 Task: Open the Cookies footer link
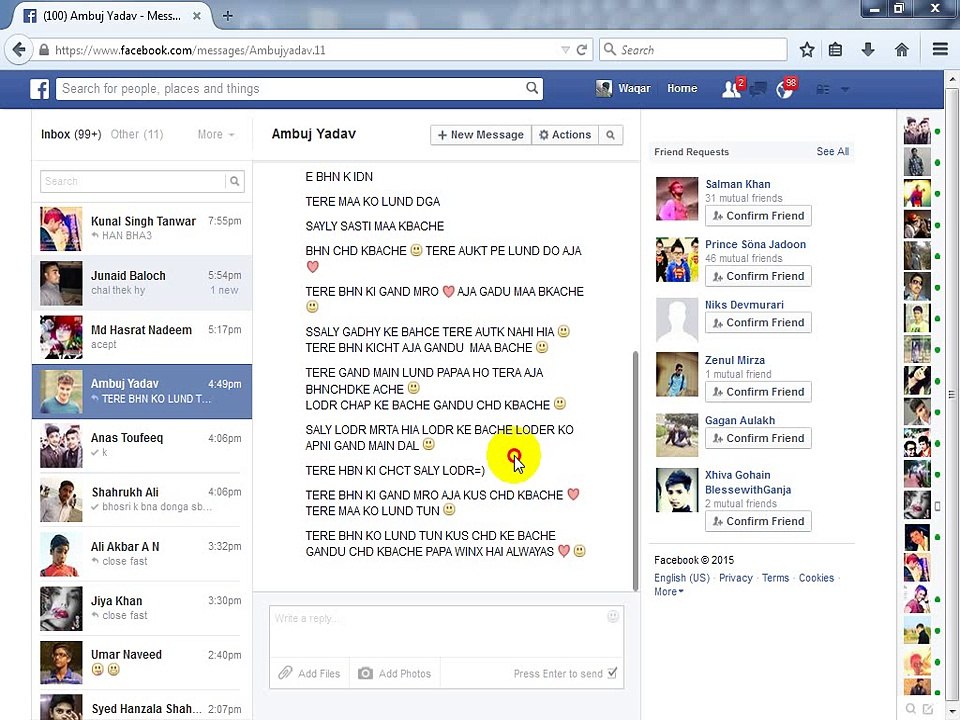coord(816,578)
